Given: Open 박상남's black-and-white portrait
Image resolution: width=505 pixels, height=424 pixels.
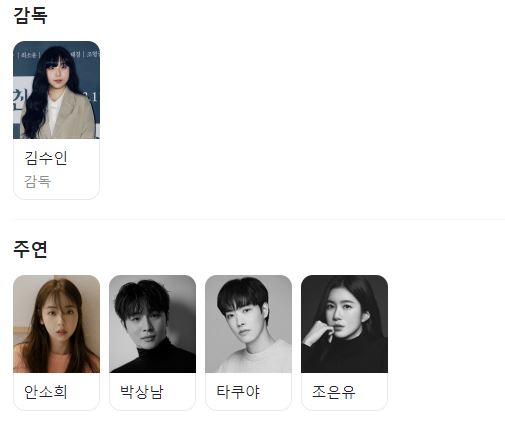Looking at the screenshot, I should pos(152,324).
